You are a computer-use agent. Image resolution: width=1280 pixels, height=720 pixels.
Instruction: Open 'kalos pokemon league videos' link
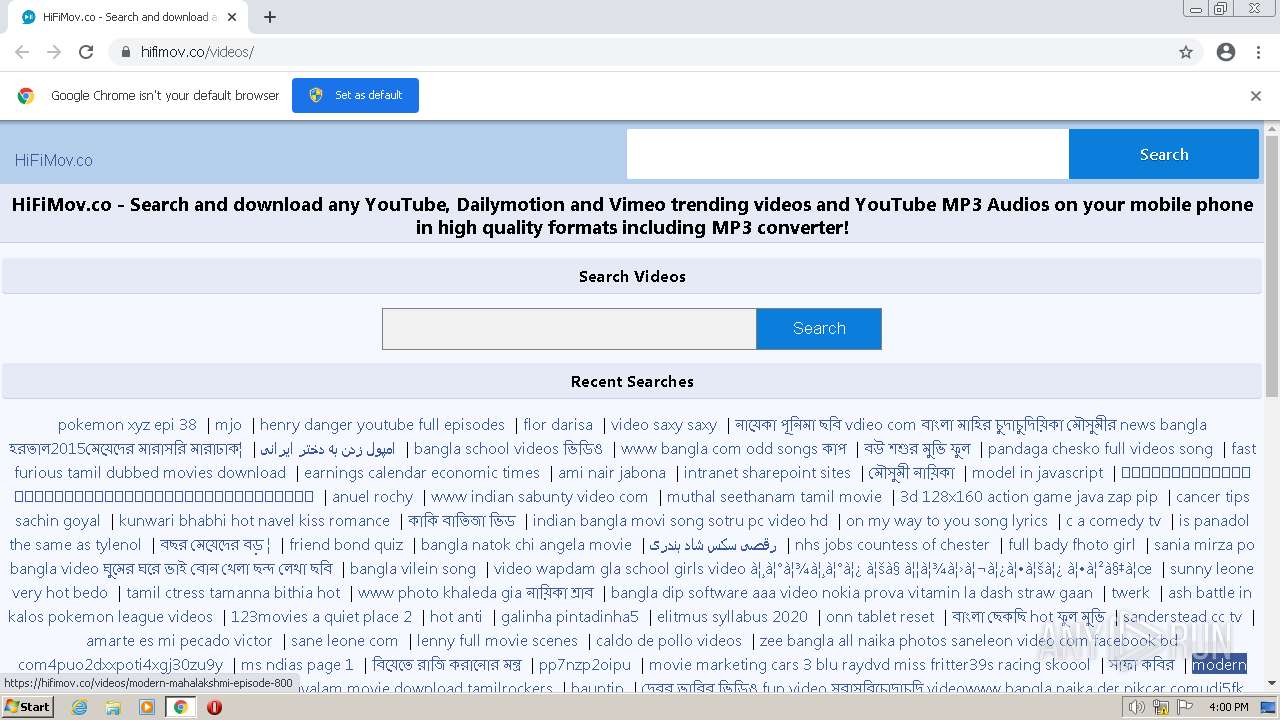pos(111,617)
